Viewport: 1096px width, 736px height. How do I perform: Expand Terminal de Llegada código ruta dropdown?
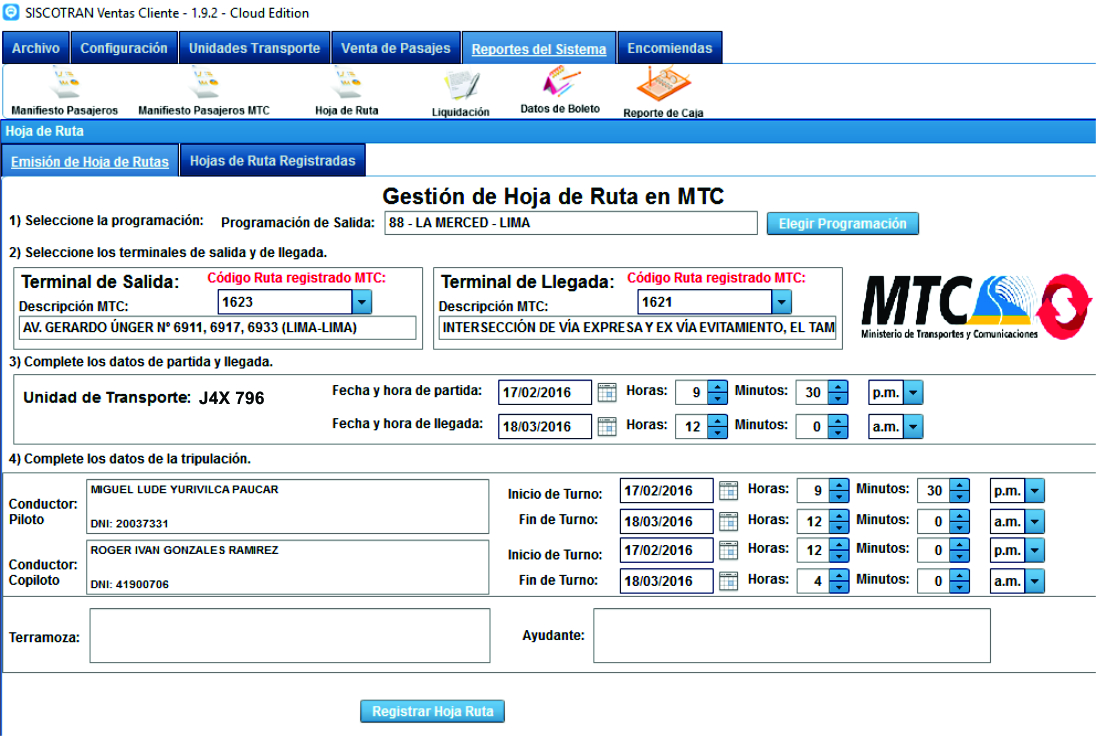click(781, 302)
